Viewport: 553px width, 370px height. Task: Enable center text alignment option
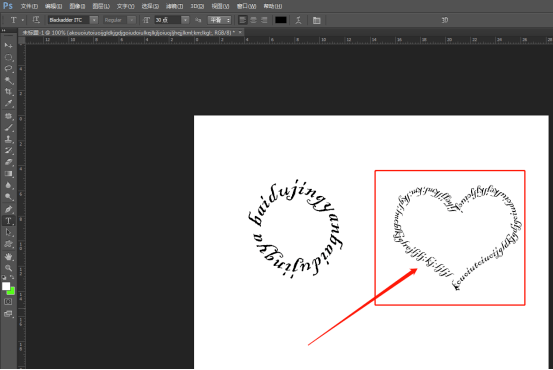pos(253,20)
